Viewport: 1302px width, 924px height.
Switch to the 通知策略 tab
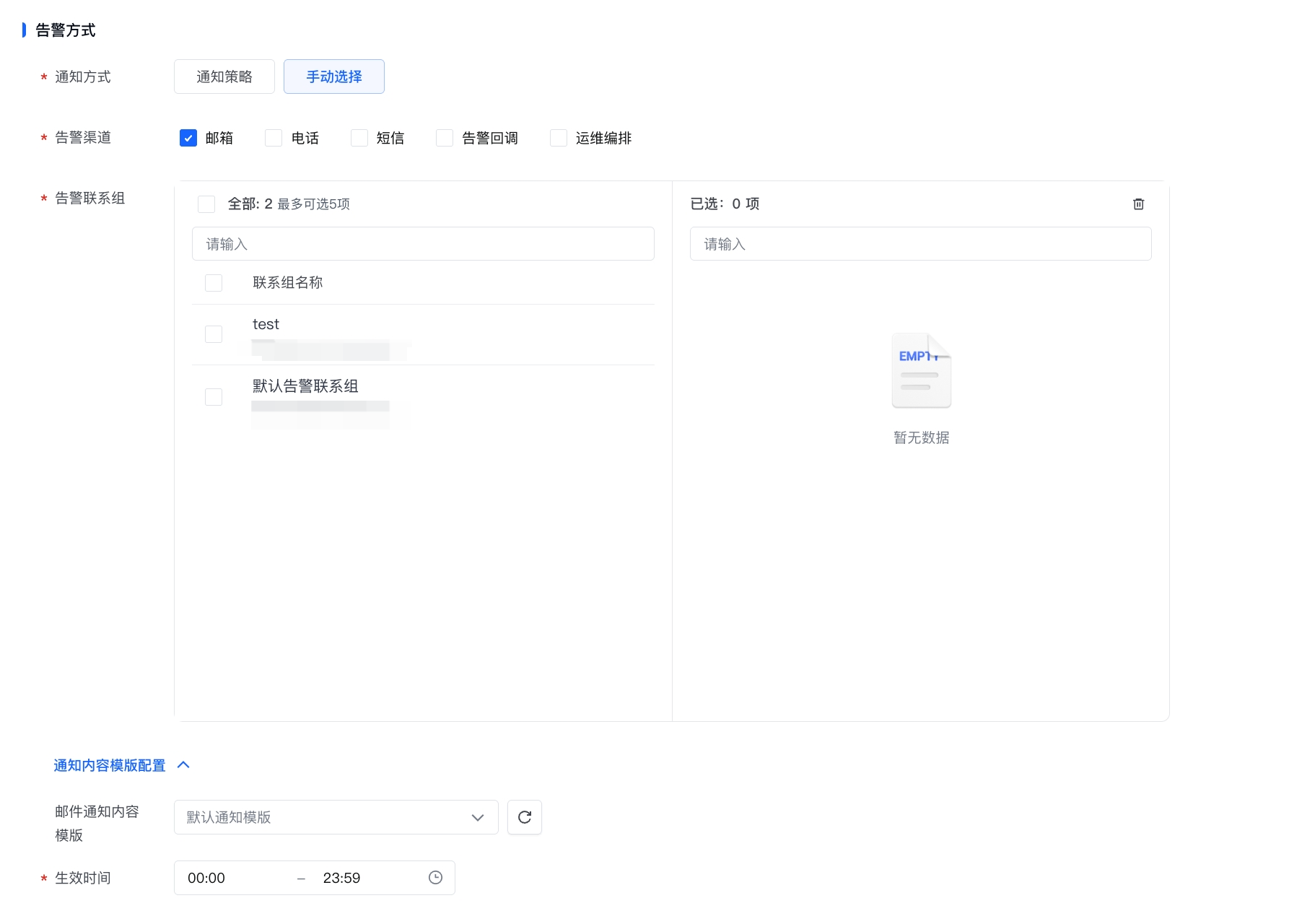click(224, 77)
